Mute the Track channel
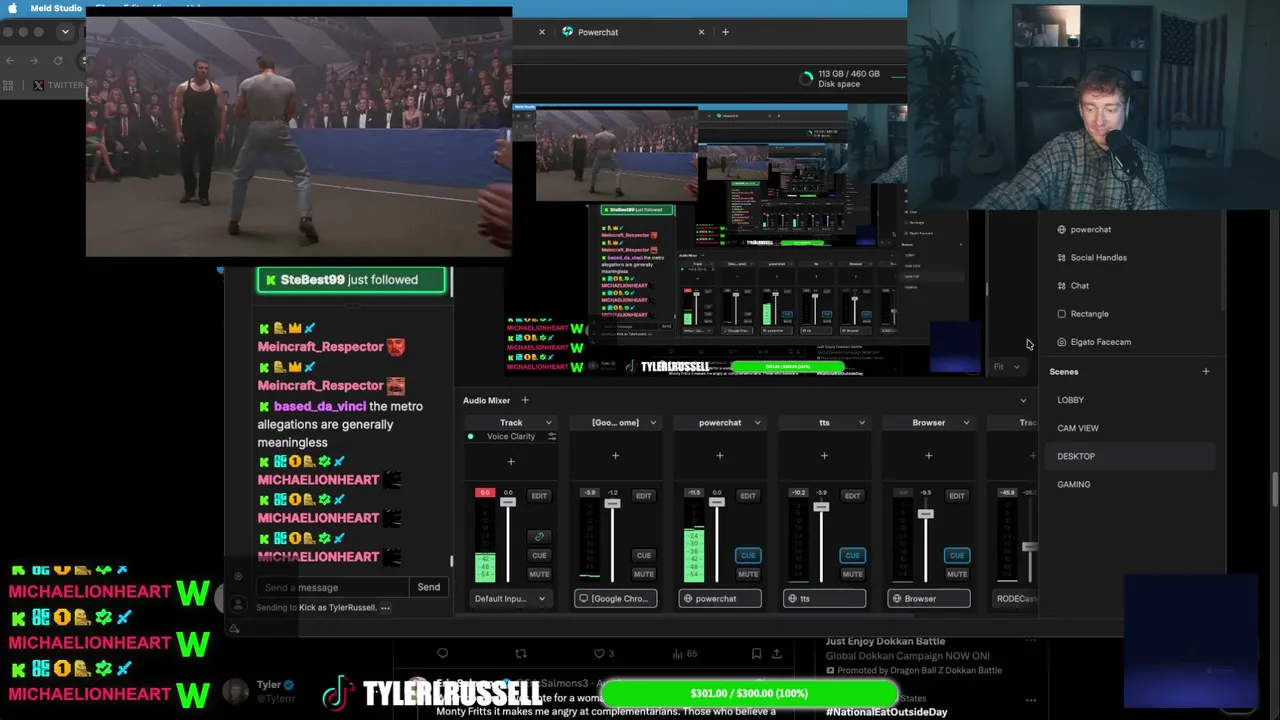 click(x=539, y=574)
